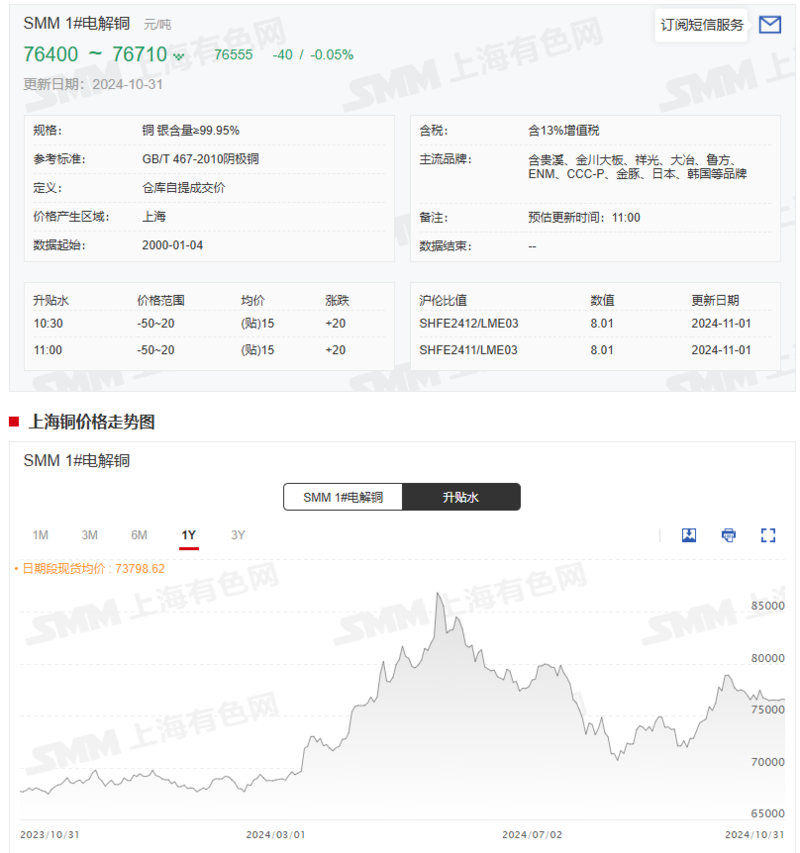
Task: Expand the chart to fullscreen
Action: 767,535
